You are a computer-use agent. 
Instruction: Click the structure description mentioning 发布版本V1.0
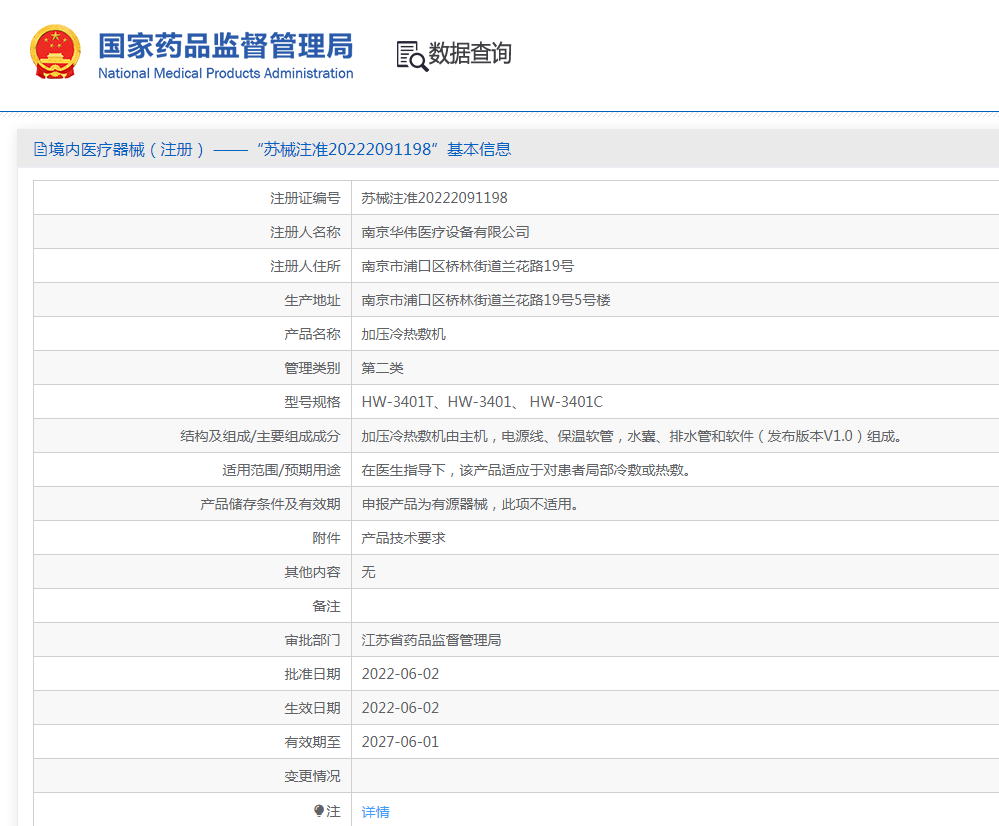631,436
